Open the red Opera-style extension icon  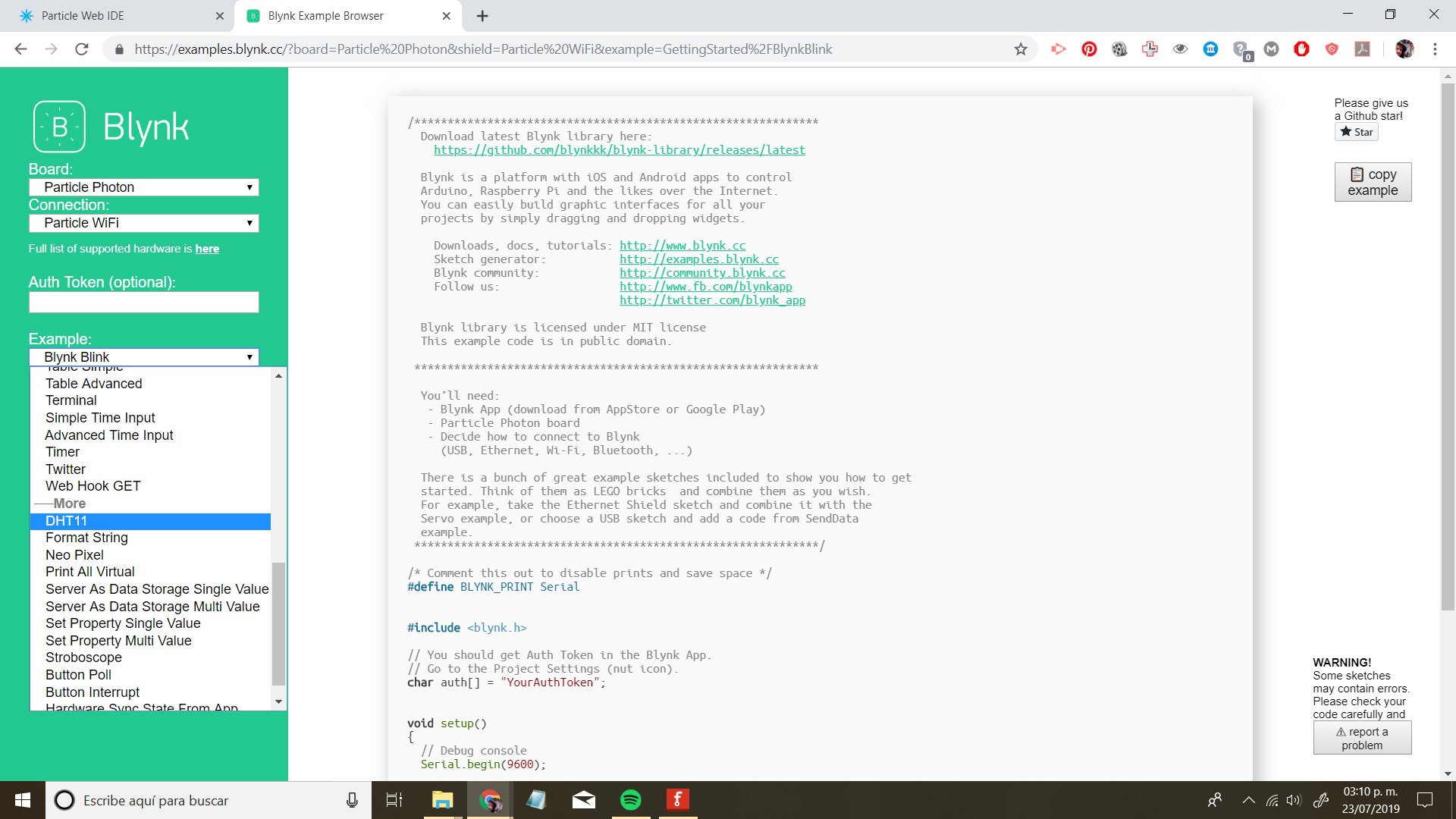point(1301,49)
